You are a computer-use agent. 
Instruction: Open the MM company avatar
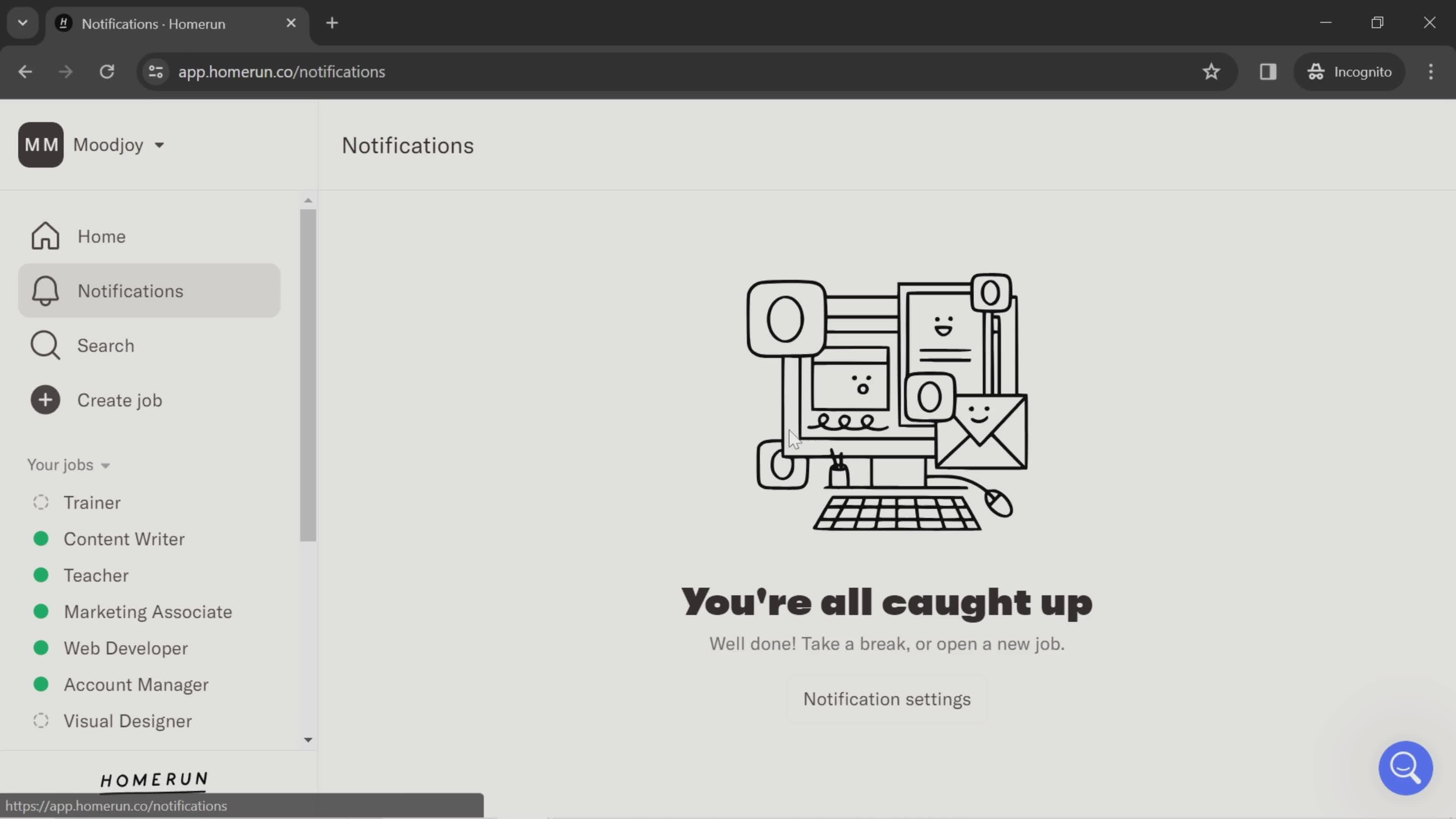click(x=41, y=145)
